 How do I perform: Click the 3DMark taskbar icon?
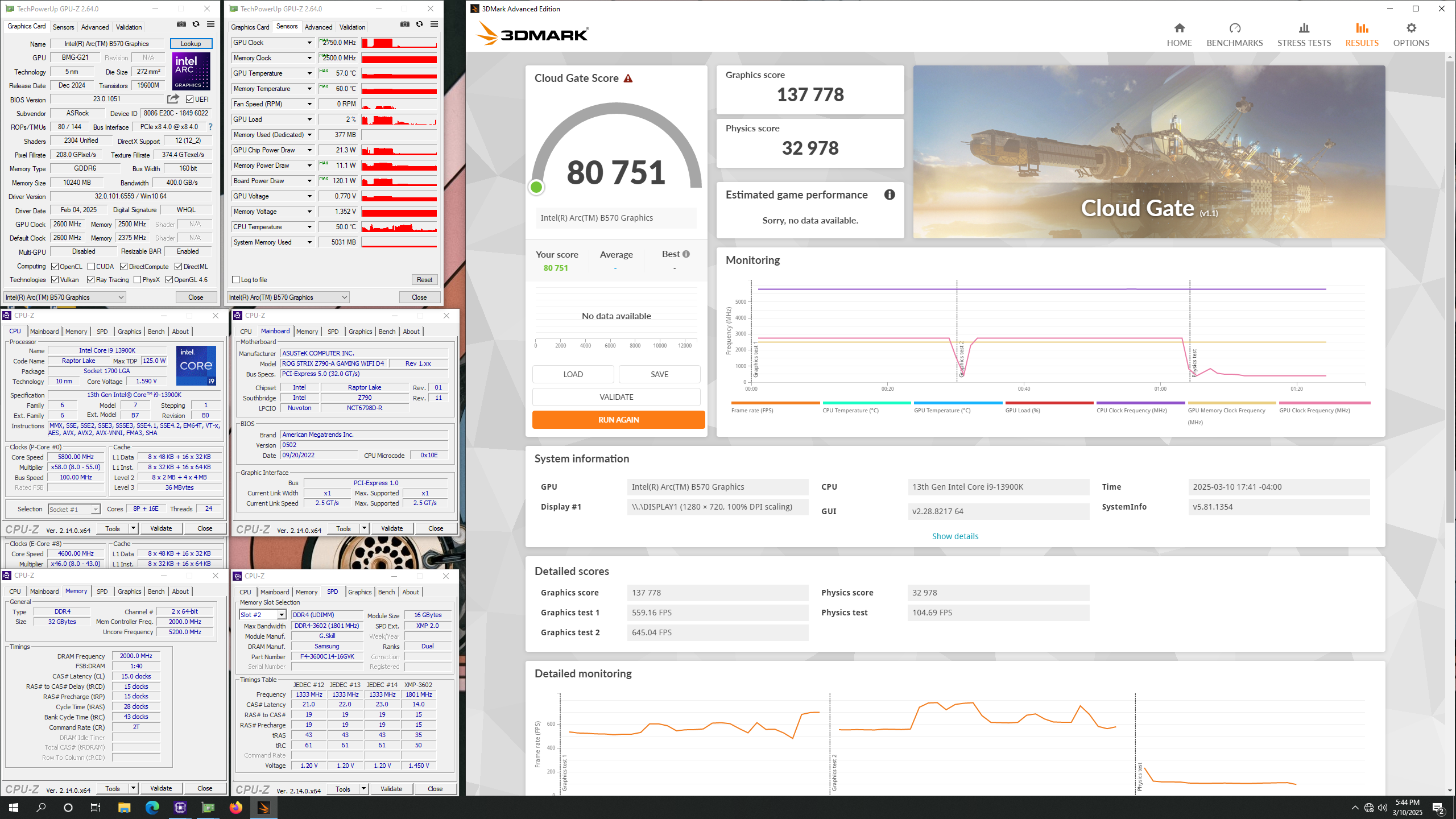pyautogui.click(x=263, y=807)
